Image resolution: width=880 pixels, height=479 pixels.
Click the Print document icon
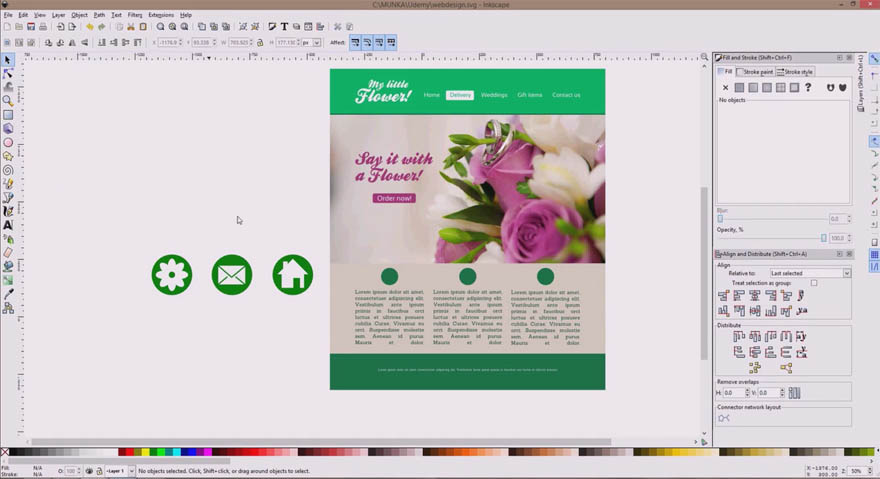point(43,27)
